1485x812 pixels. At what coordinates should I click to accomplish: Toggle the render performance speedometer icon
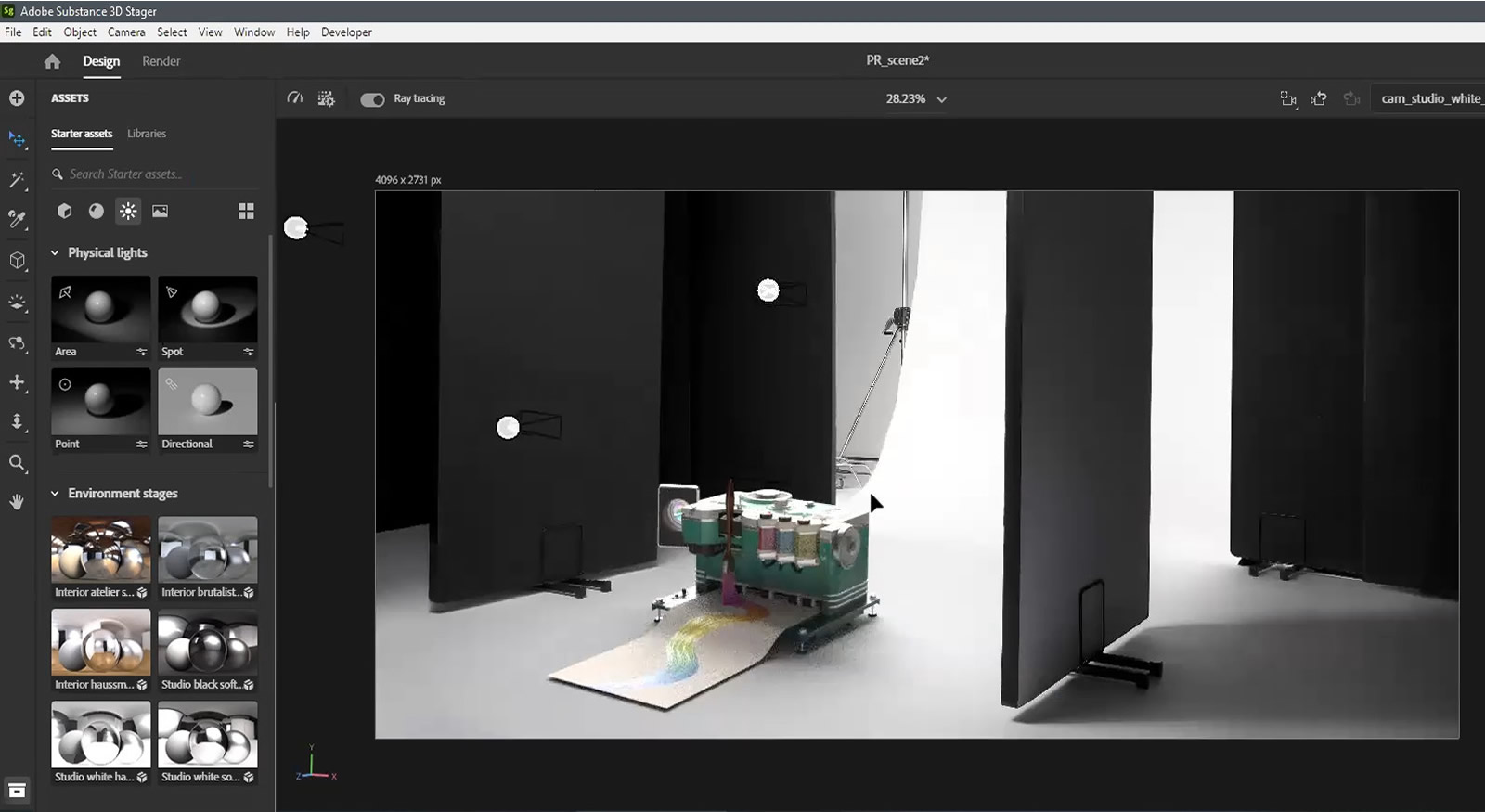(295, 98)
